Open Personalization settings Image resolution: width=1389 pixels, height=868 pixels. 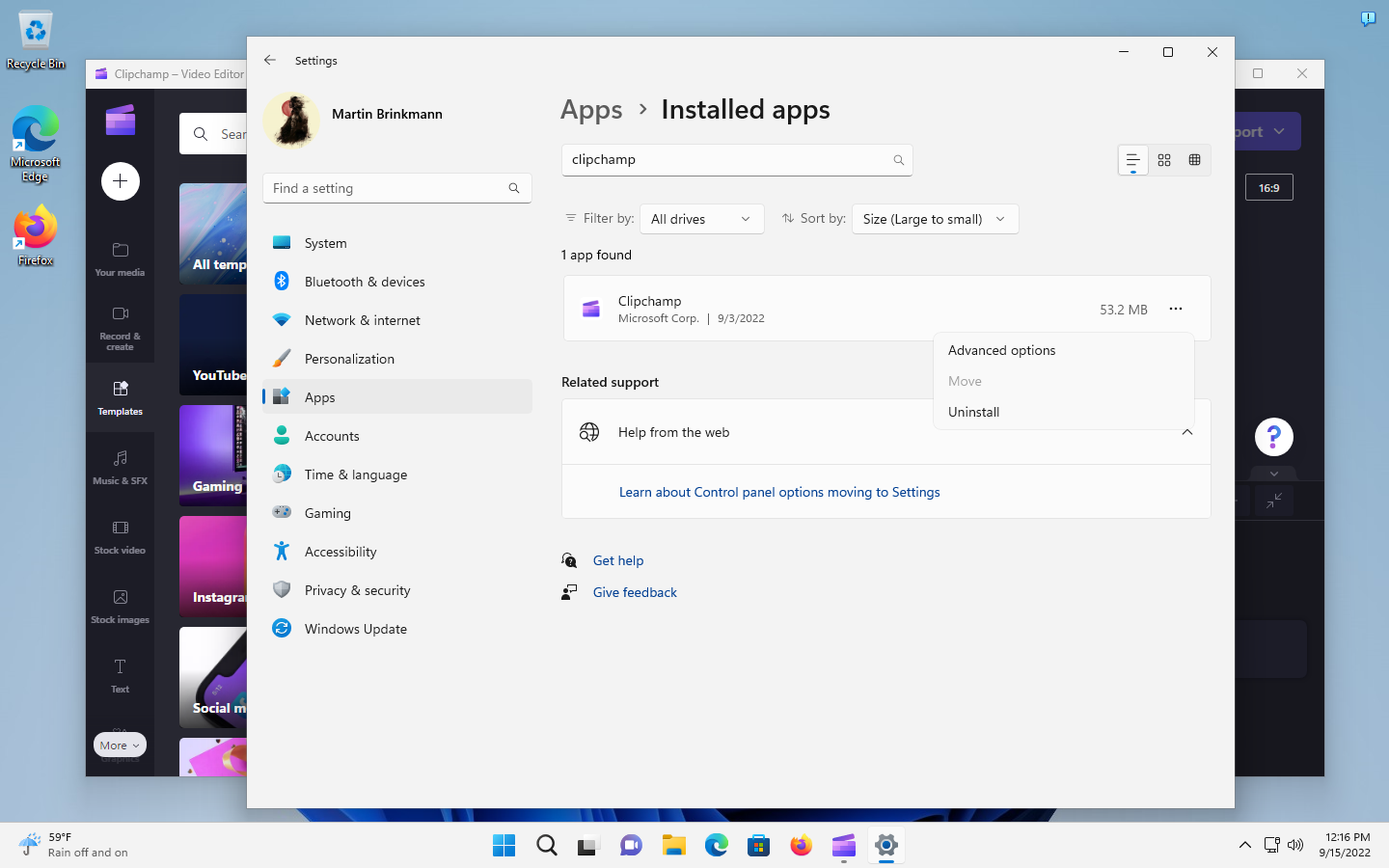[397, 359]
